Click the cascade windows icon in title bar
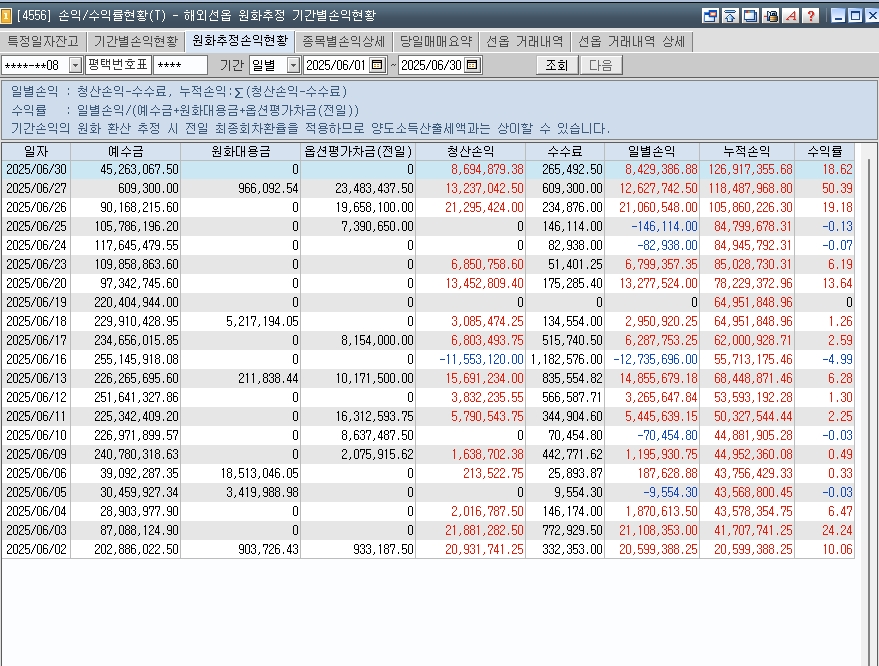 point(750,15)
